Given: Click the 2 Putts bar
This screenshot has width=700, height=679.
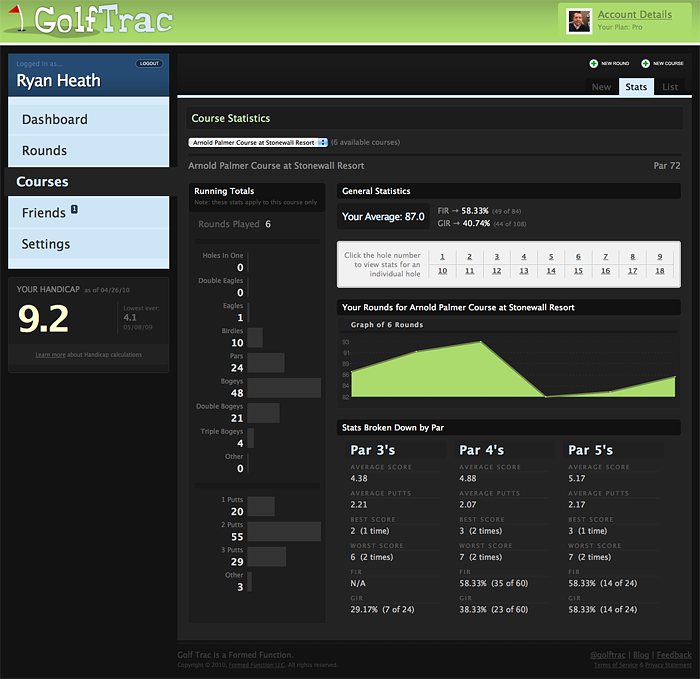Looking at the screenshot, I should tap(284, 532).
